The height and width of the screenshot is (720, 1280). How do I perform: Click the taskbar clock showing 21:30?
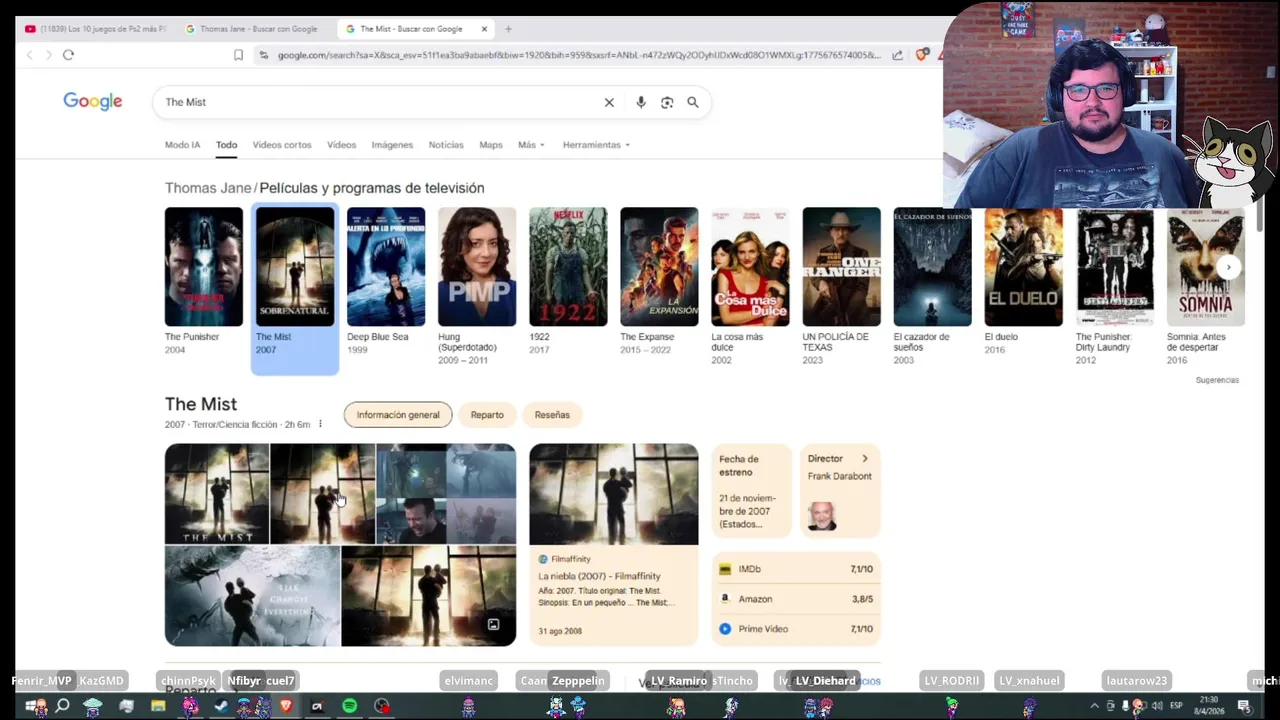[1208, 706]
